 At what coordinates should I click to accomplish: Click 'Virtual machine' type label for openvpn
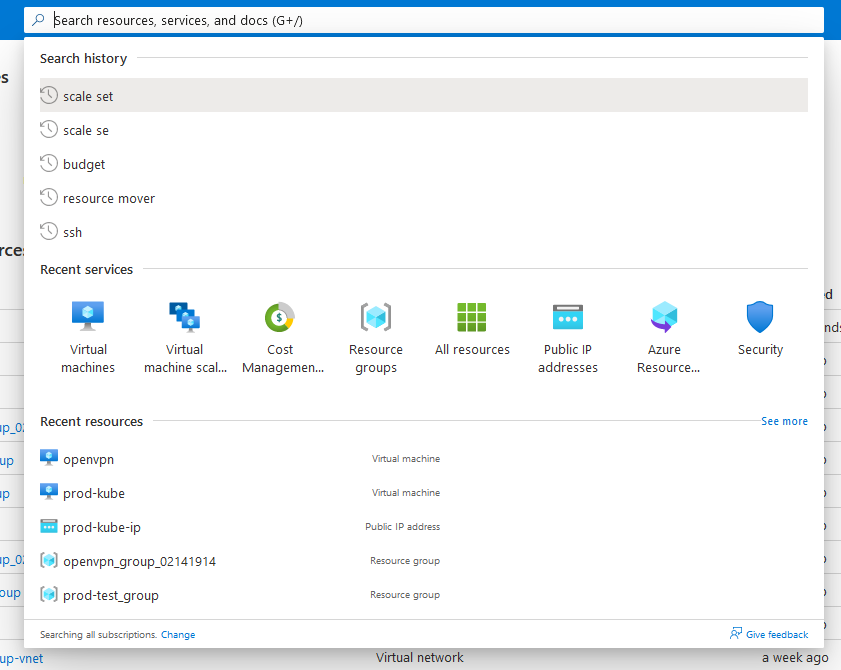[x=406, y=459]
